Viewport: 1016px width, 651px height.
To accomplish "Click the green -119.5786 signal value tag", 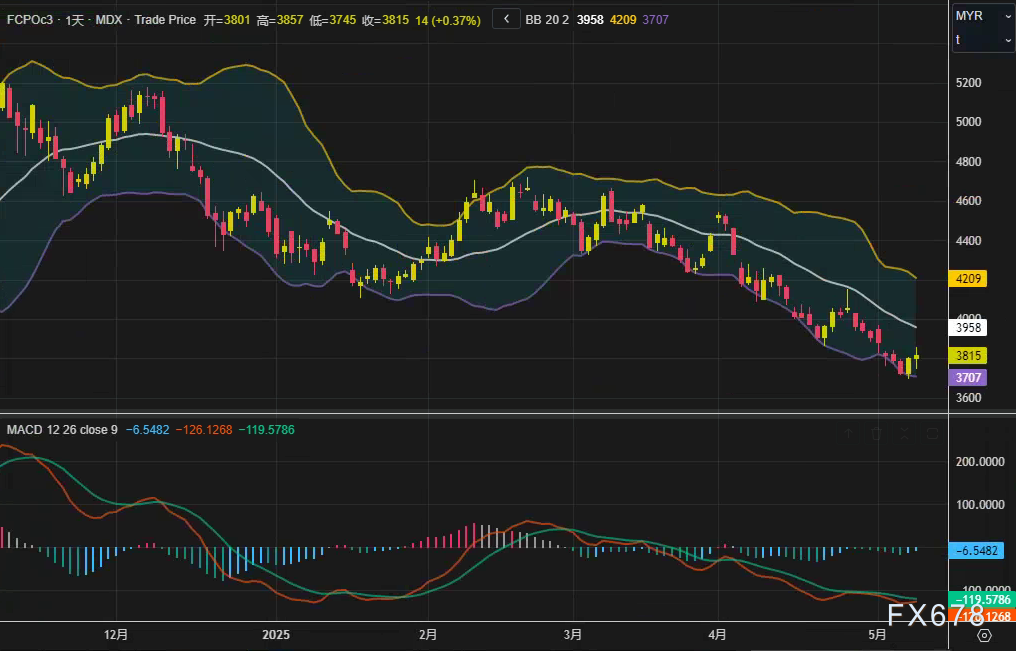I will point(981,600).
